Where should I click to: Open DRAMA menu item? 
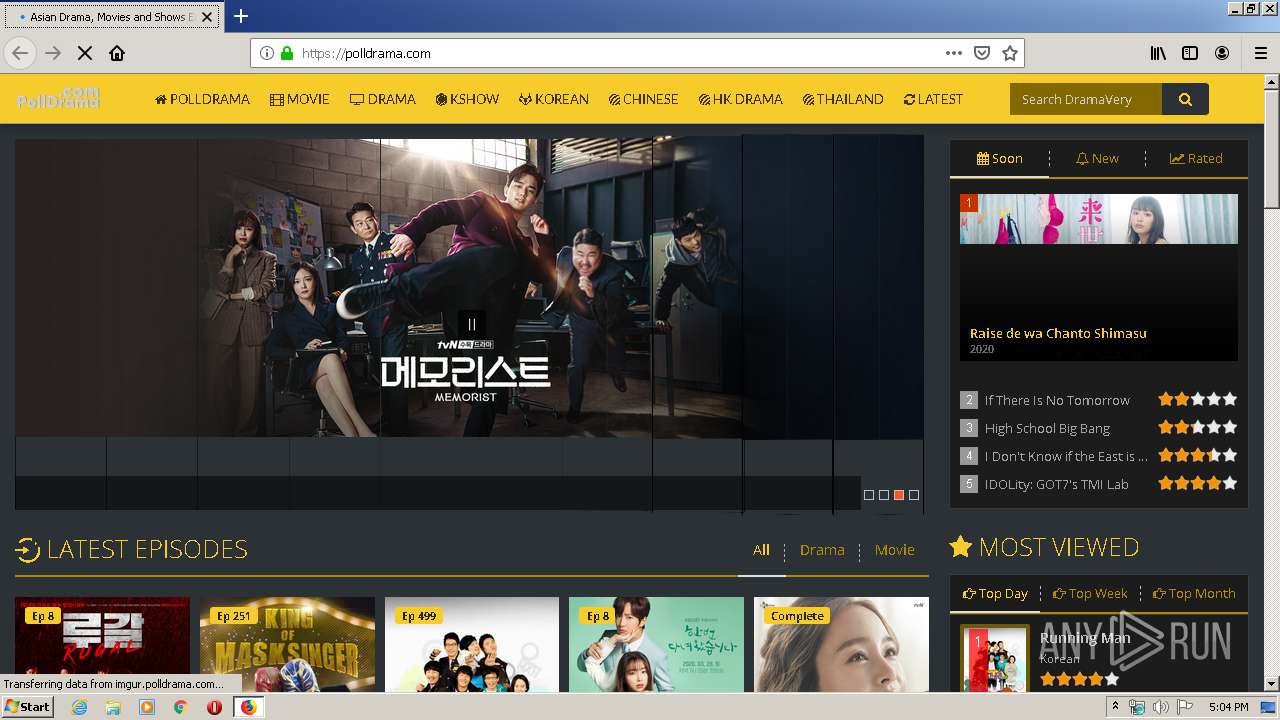click(383, 99)
